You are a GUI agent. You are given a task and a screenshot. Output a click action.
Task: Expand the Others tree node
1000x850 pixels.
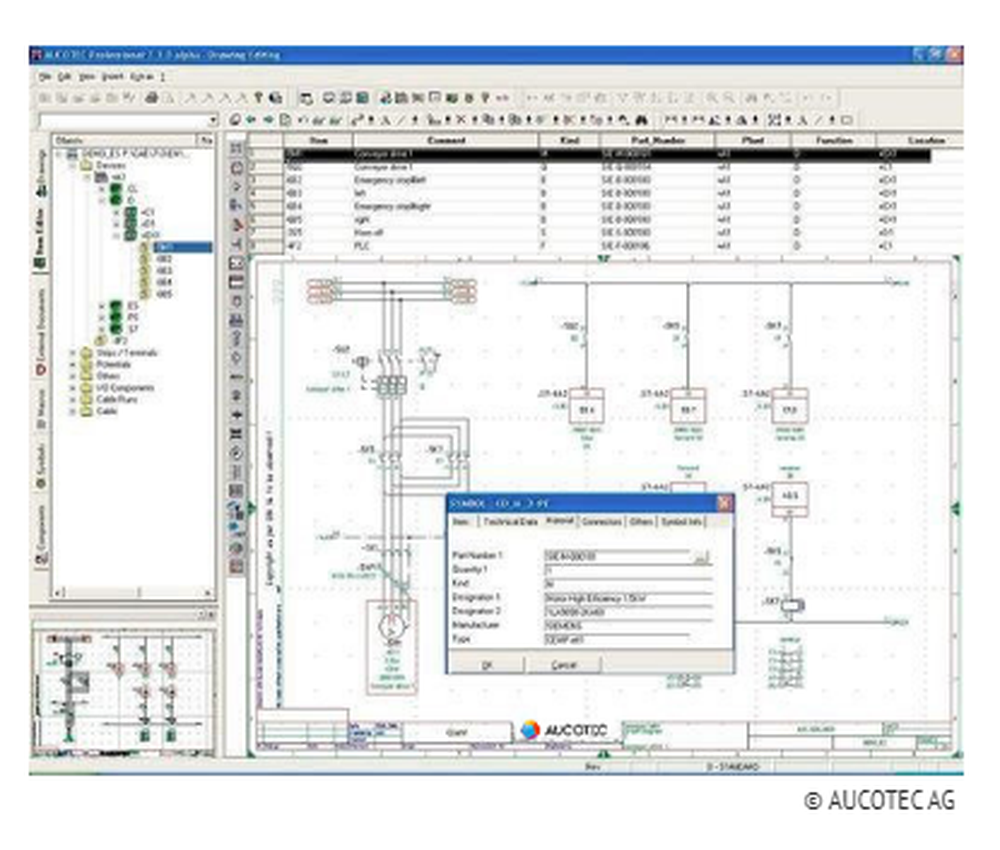tap(73, 376)
